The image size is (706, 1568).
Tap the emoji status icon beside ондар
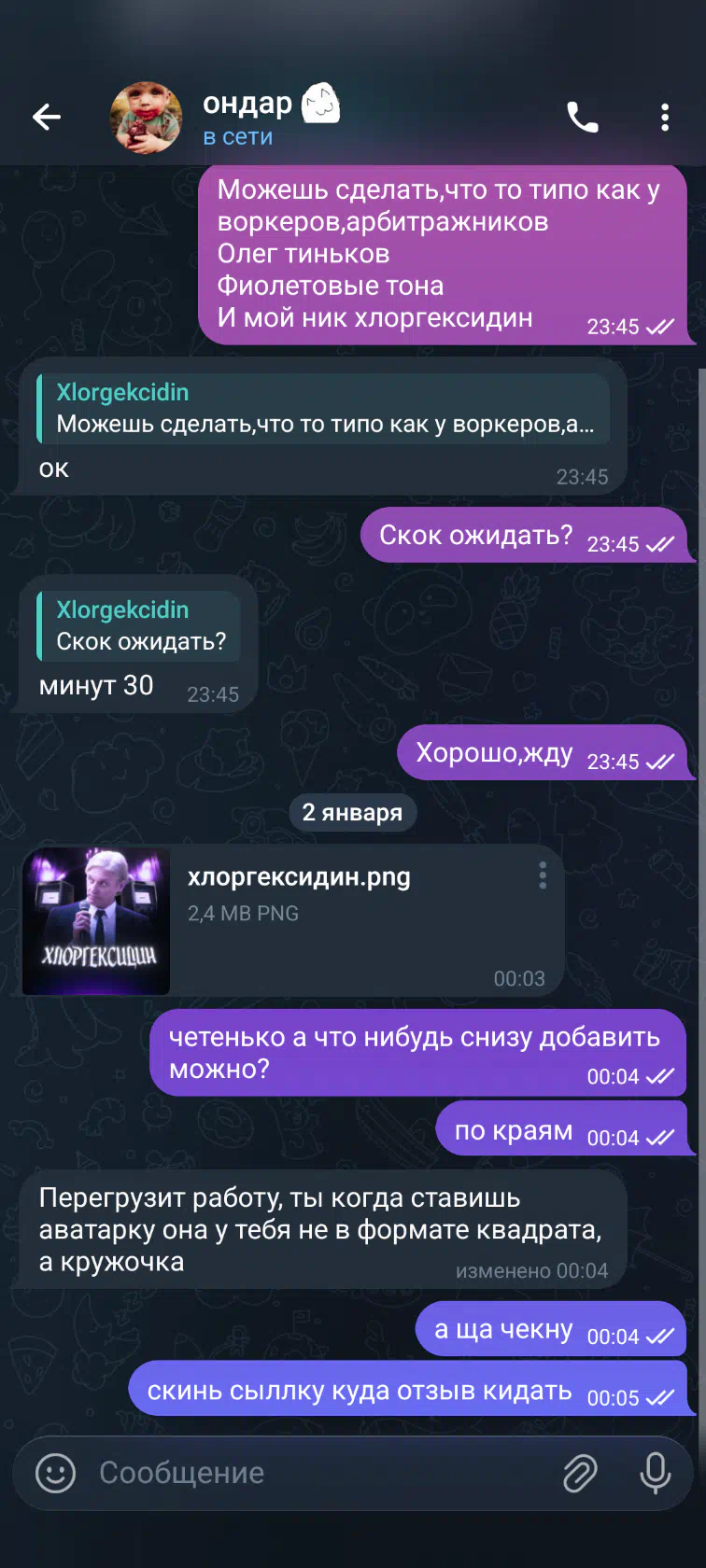(x=320, y=104)
